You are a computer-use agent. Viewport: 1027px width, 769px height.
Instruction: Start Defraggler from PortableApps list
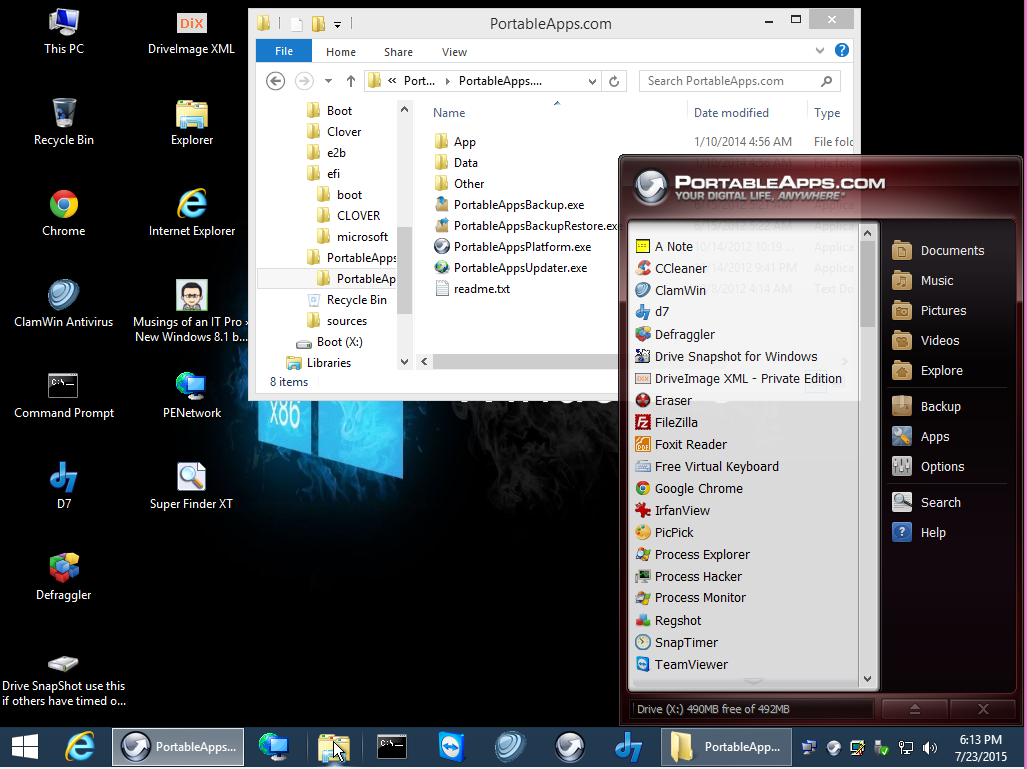pos(675,334)
